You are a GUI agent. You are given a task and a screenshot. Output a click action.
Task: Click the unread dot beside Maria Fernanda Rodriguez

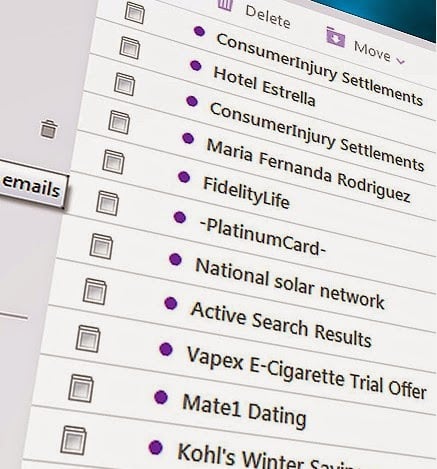188,138
